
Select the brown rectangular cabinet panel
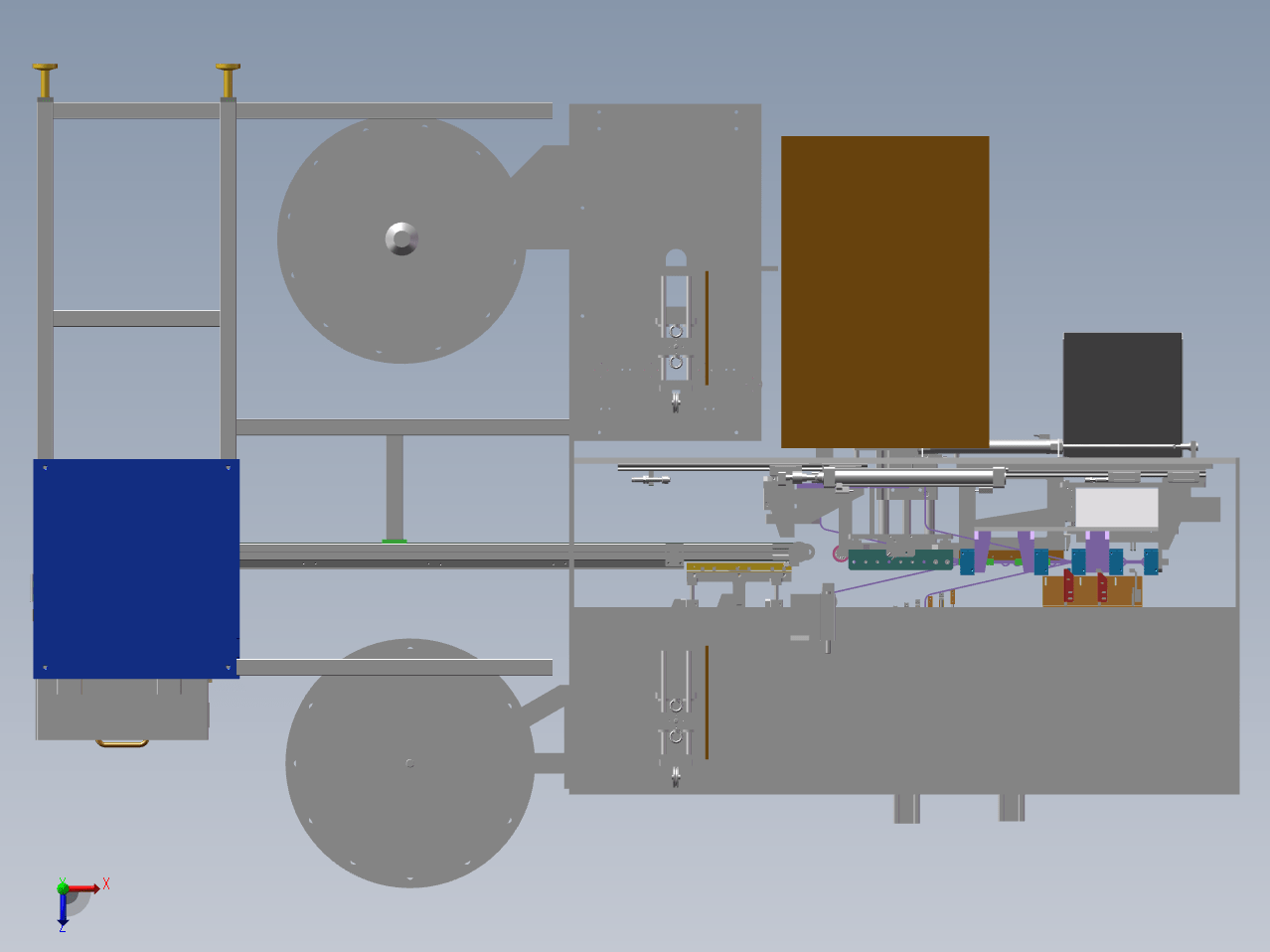[884, 292]
